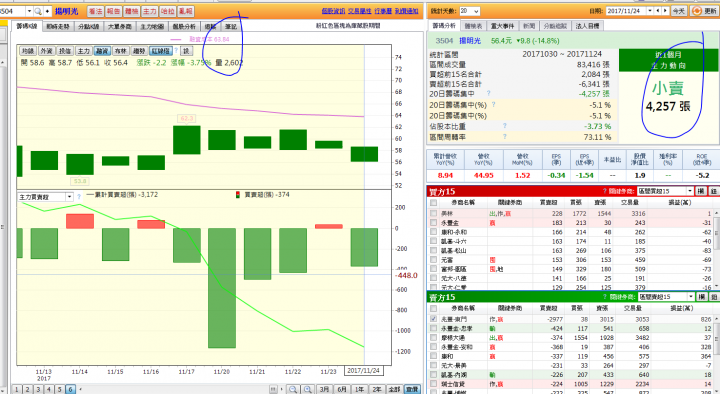This screenshot has height=394, width=720.
Task: Tick the checkbox for 元富 row
Action: (x=433, y=259)
